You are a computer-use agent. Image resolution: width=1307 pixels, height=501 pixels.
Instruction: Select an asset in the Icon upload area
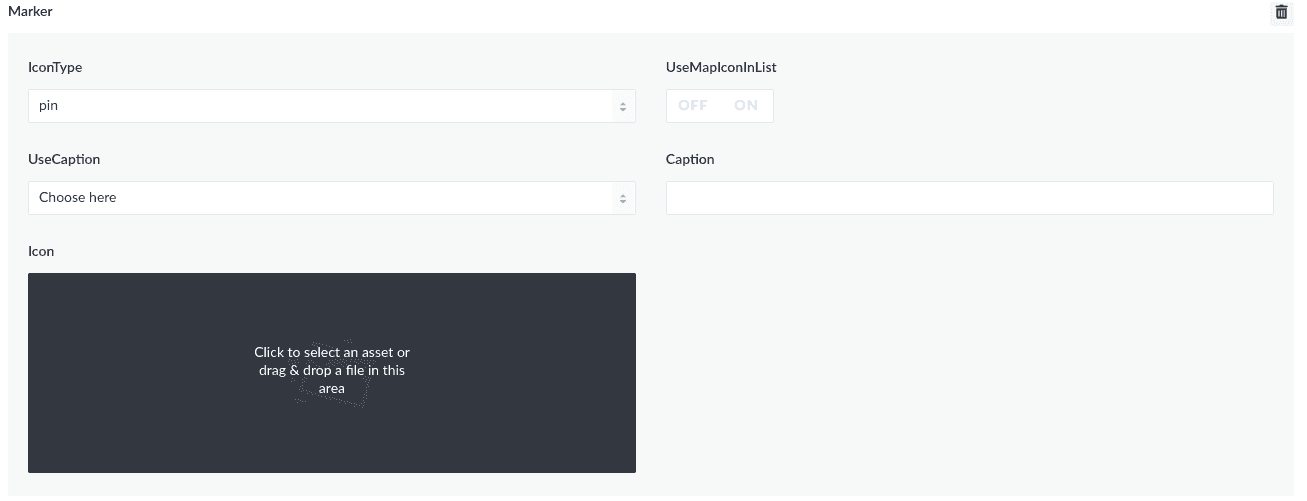click(x=332, y=373)
